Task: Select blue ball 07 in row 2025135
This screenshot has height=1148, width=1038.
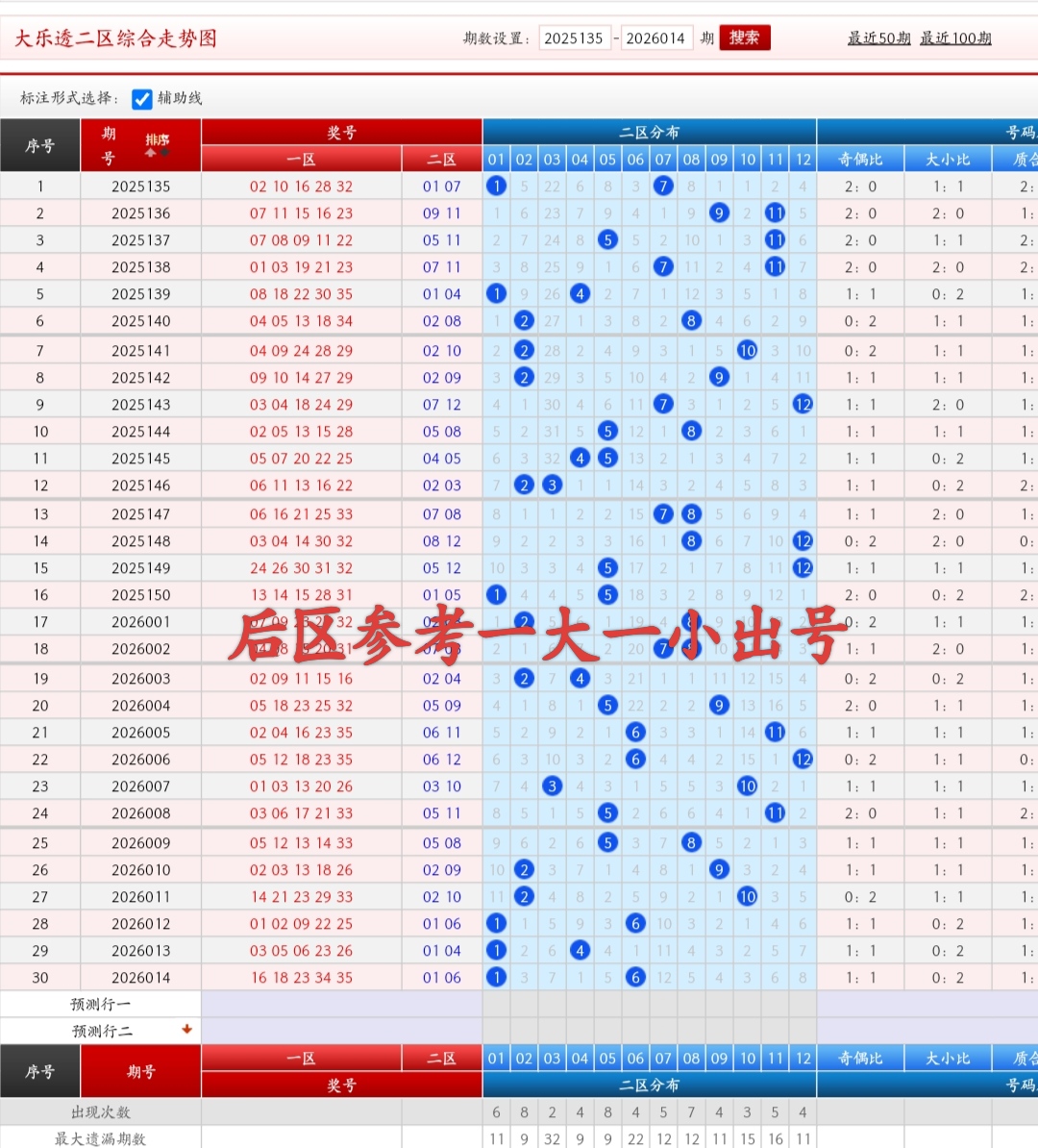Action: (663, 186)
